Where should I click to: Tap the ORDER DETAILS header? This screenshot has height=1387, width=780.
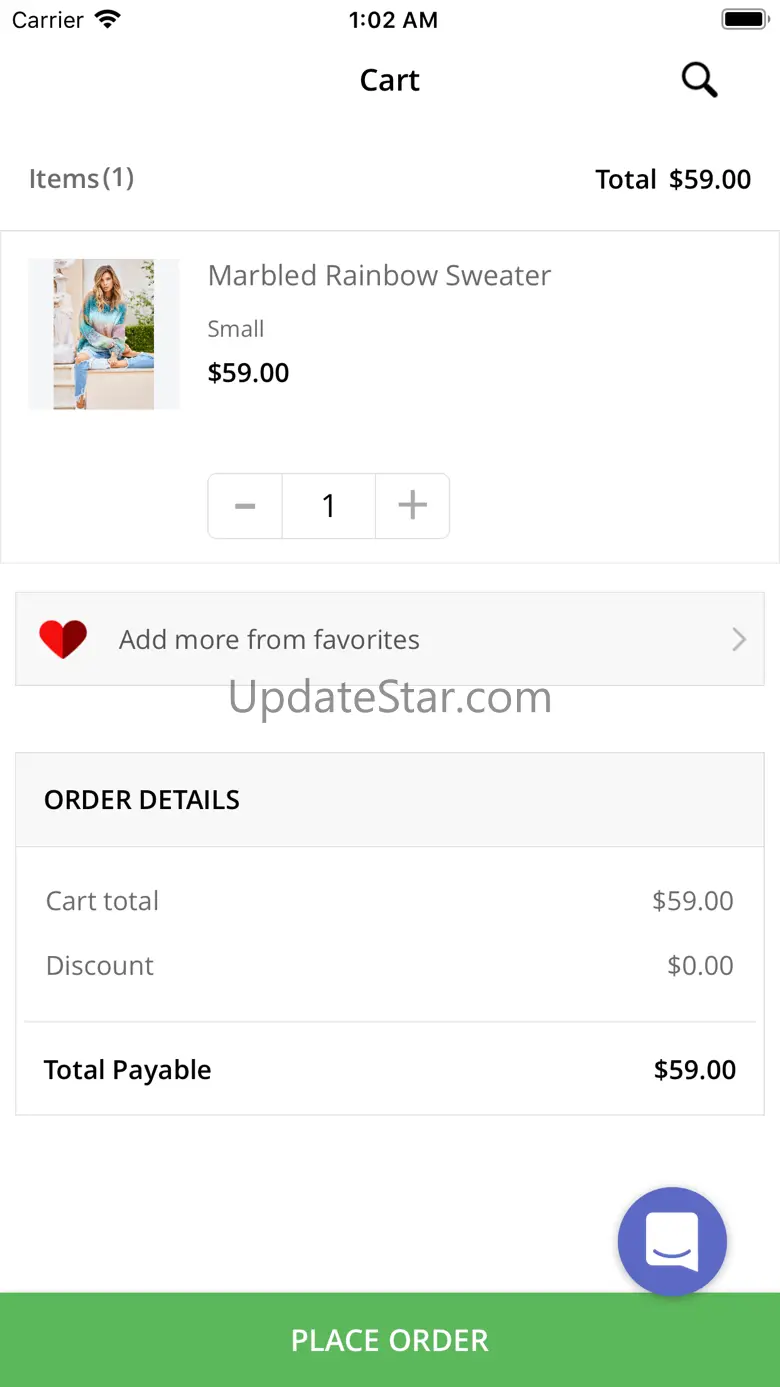pos(142,800)
